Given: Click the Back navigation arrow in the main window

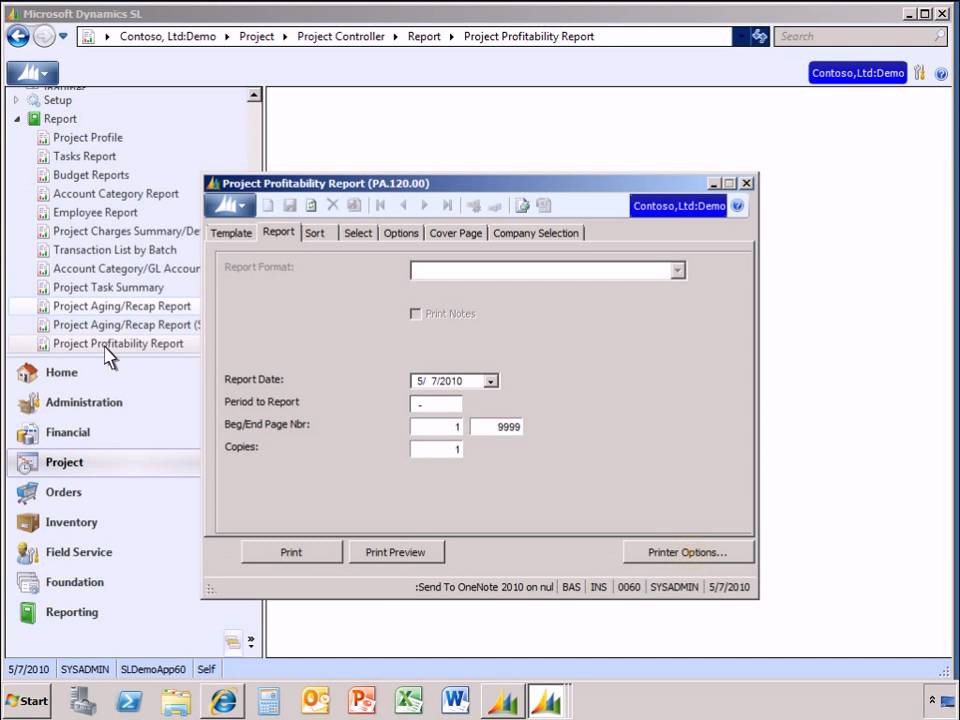Looking at the screenshot, I should click(18, 37).
